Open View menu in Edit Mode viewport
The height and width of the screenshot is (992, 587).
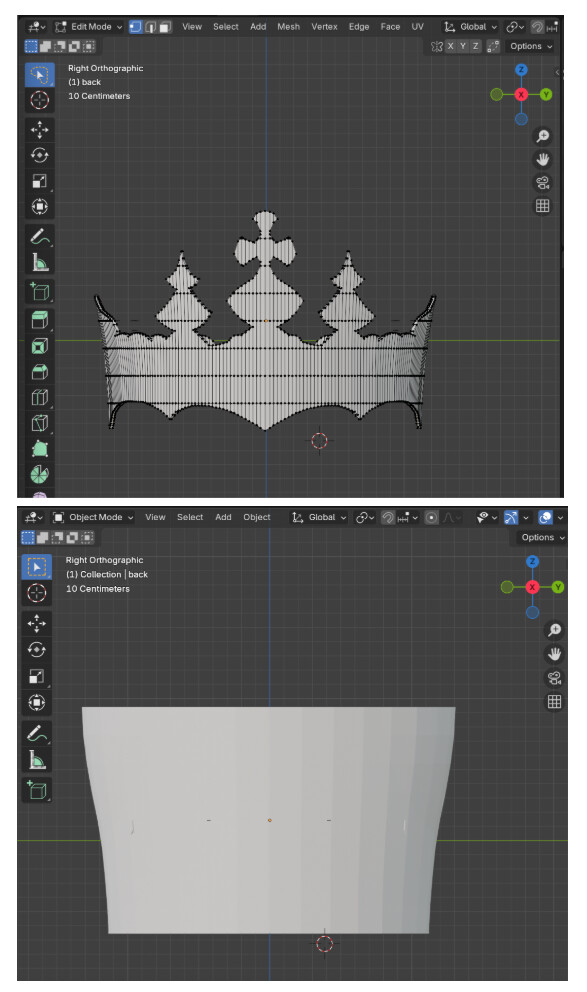[192, 27]
